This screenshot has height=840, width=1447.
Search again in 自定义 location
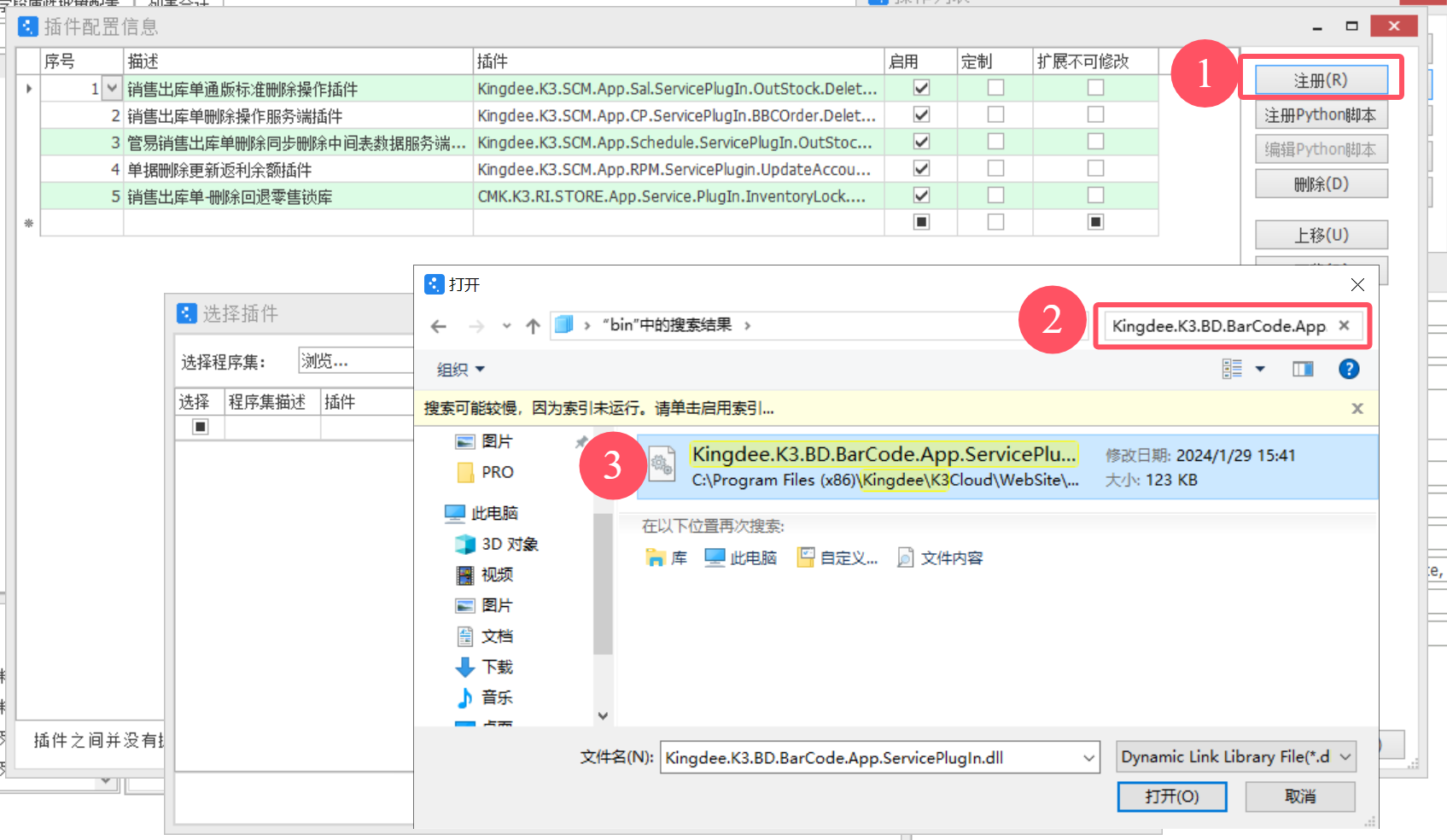(x=837, y=558)
